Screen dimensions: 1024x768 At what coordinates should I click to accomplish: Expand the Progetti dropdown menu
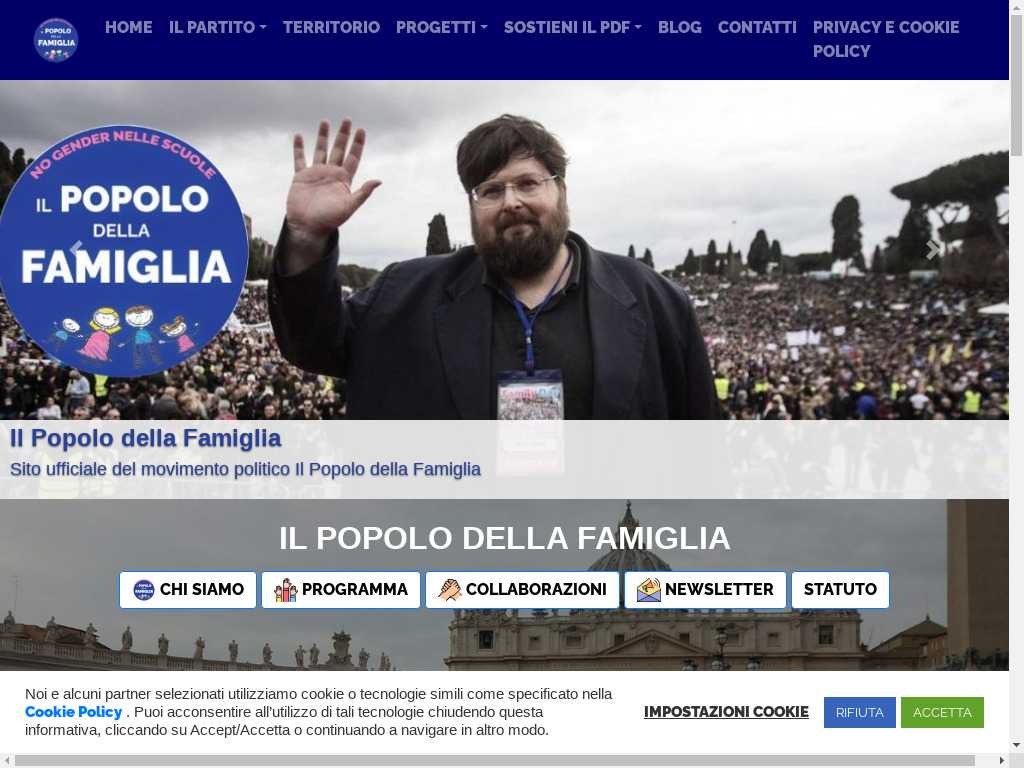441,27
